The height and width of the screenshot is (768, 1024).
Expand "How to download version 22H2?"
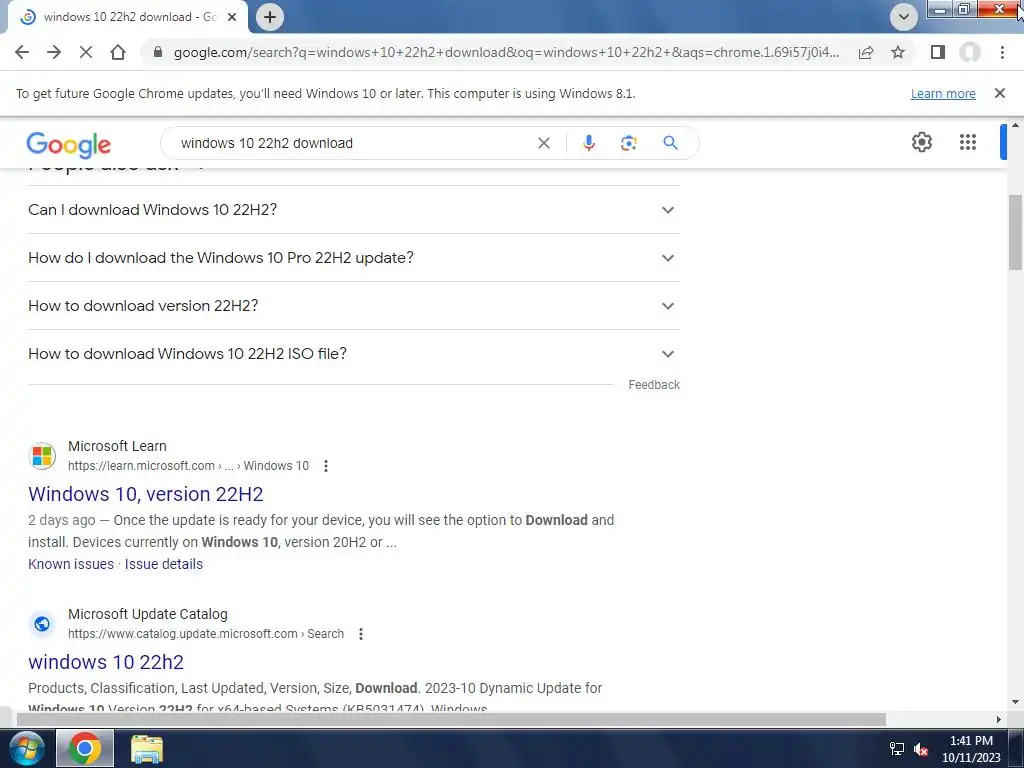pos(354,306)
